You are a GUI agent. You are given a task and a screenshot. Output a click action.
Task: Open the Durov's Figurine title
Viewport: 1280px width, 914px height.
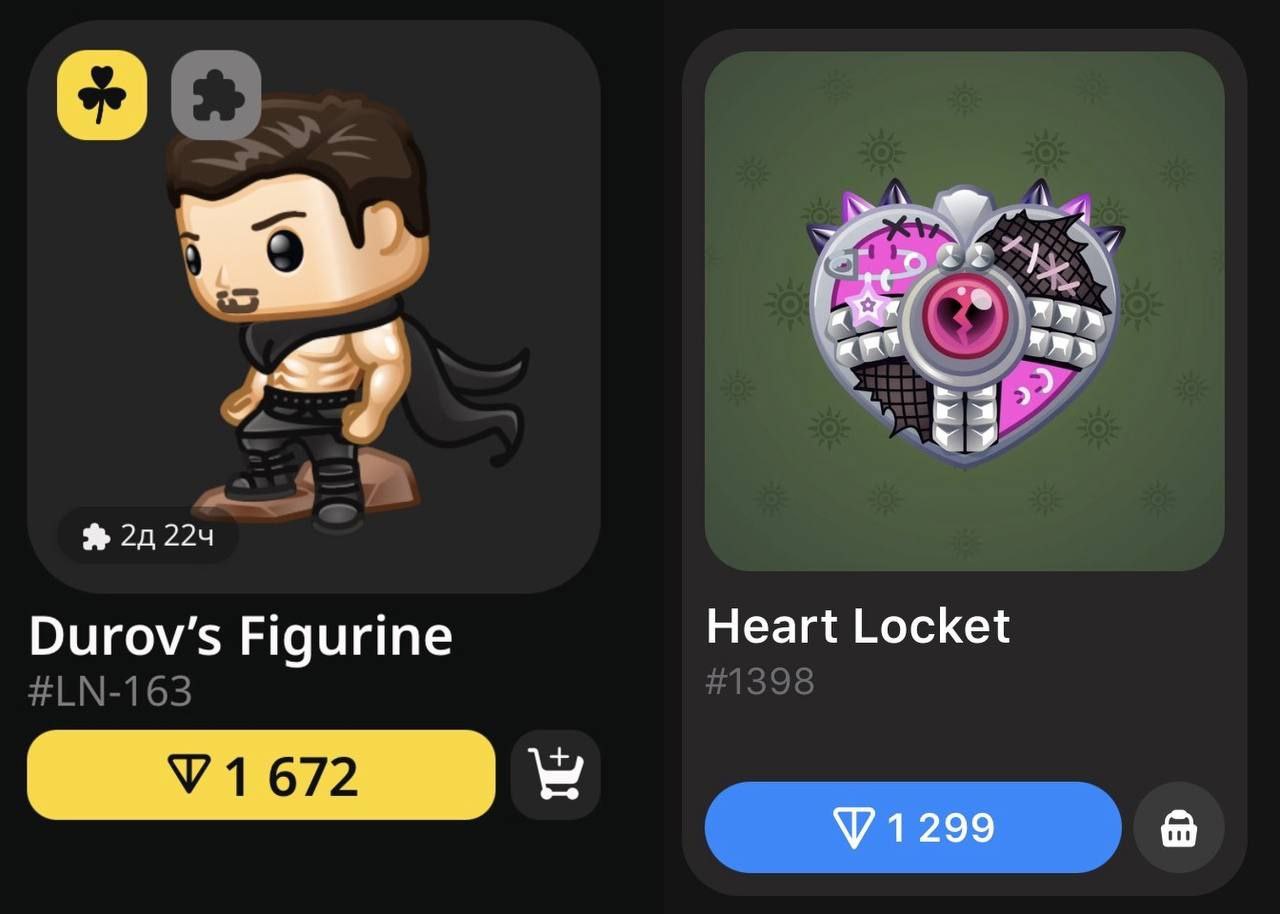[x=241, y=636]
